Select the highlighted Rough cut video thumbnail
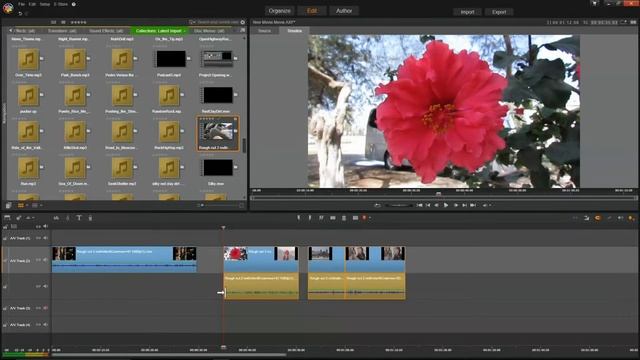The width and height of the screenshot is (640, 360). tap(218, 133)
